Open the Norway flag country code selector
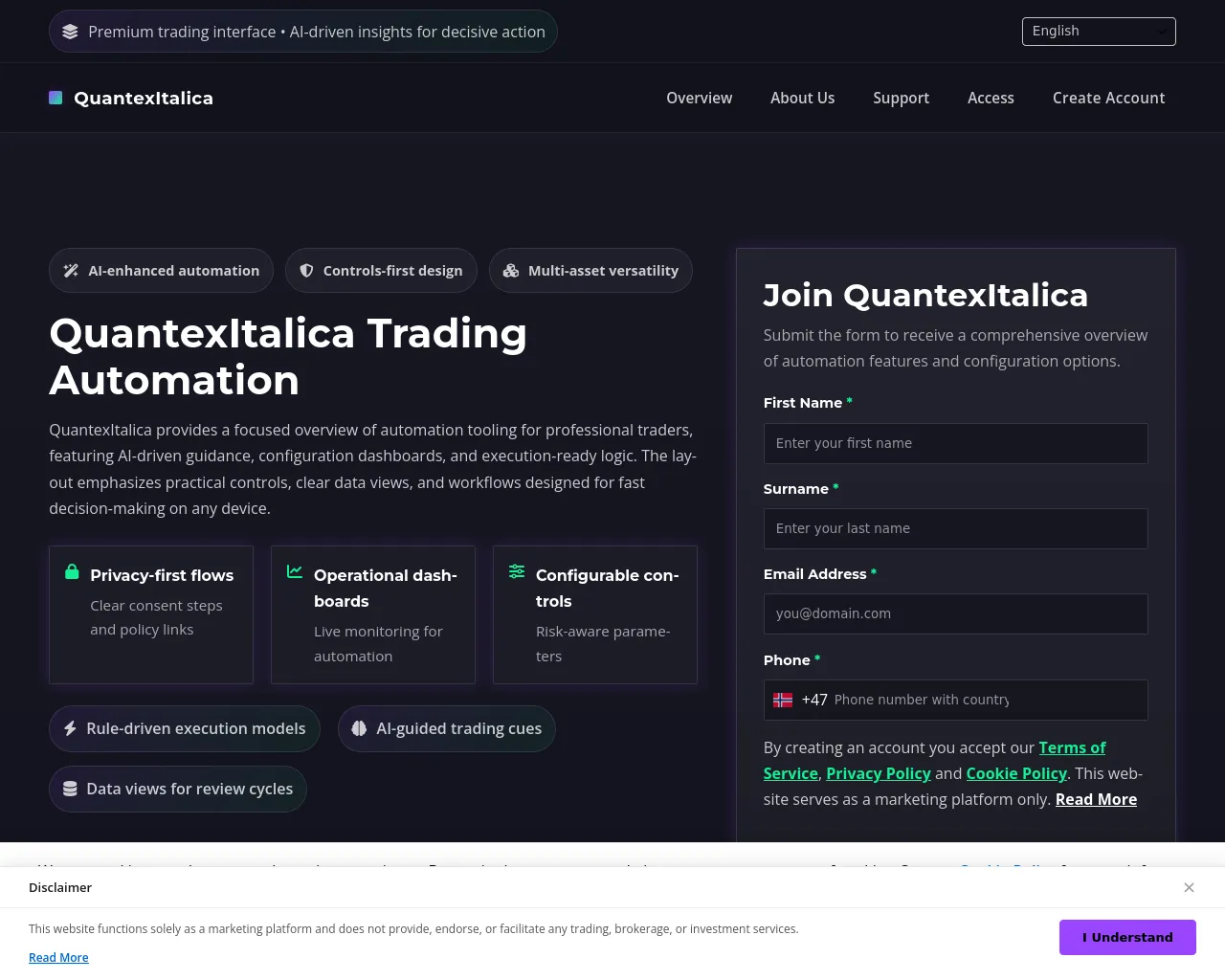Viewport: 1225px width, 980px height. click(783, 700)
